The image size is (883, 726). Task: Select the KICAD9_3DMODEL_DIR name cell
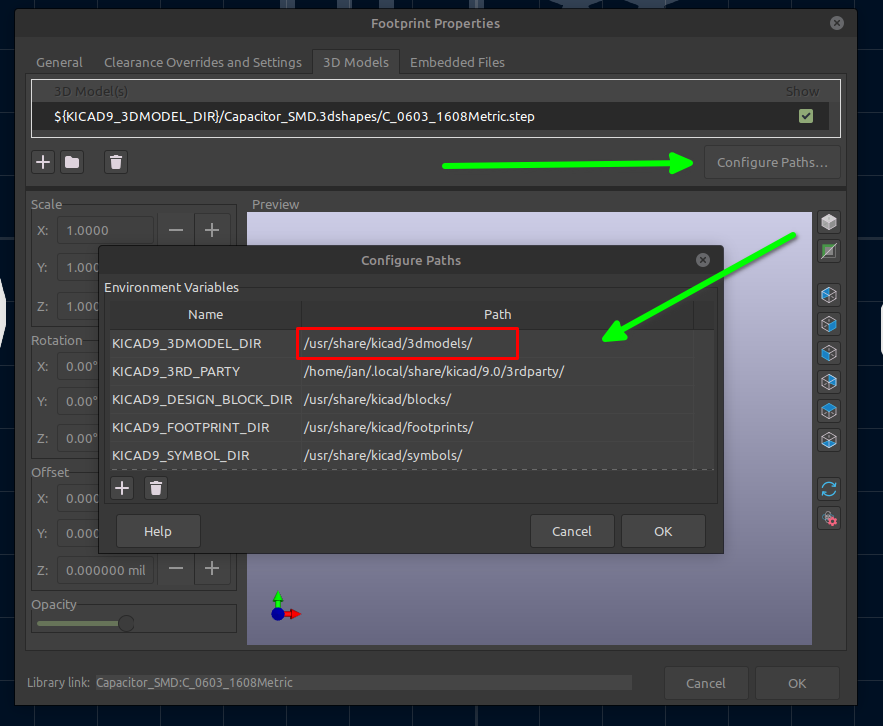(205, 344)
